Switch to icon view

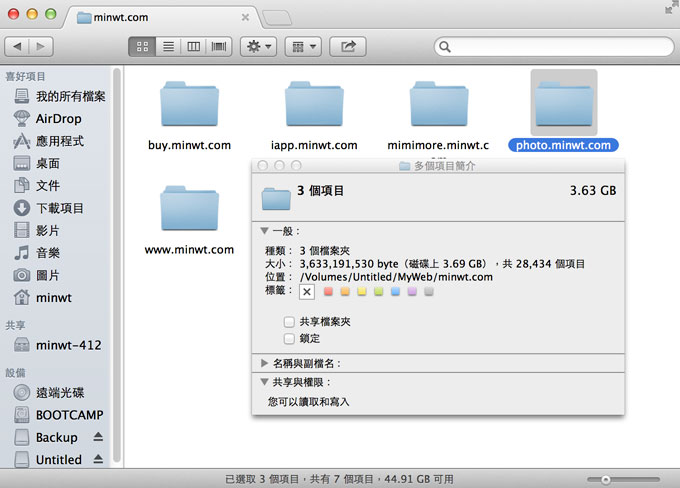[142, 46]
